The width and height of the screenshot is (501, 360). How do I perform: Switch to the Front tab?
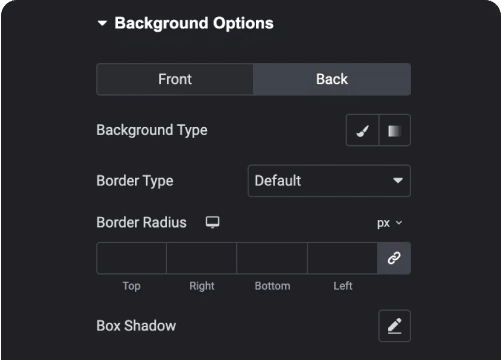(x=175, y=79)
